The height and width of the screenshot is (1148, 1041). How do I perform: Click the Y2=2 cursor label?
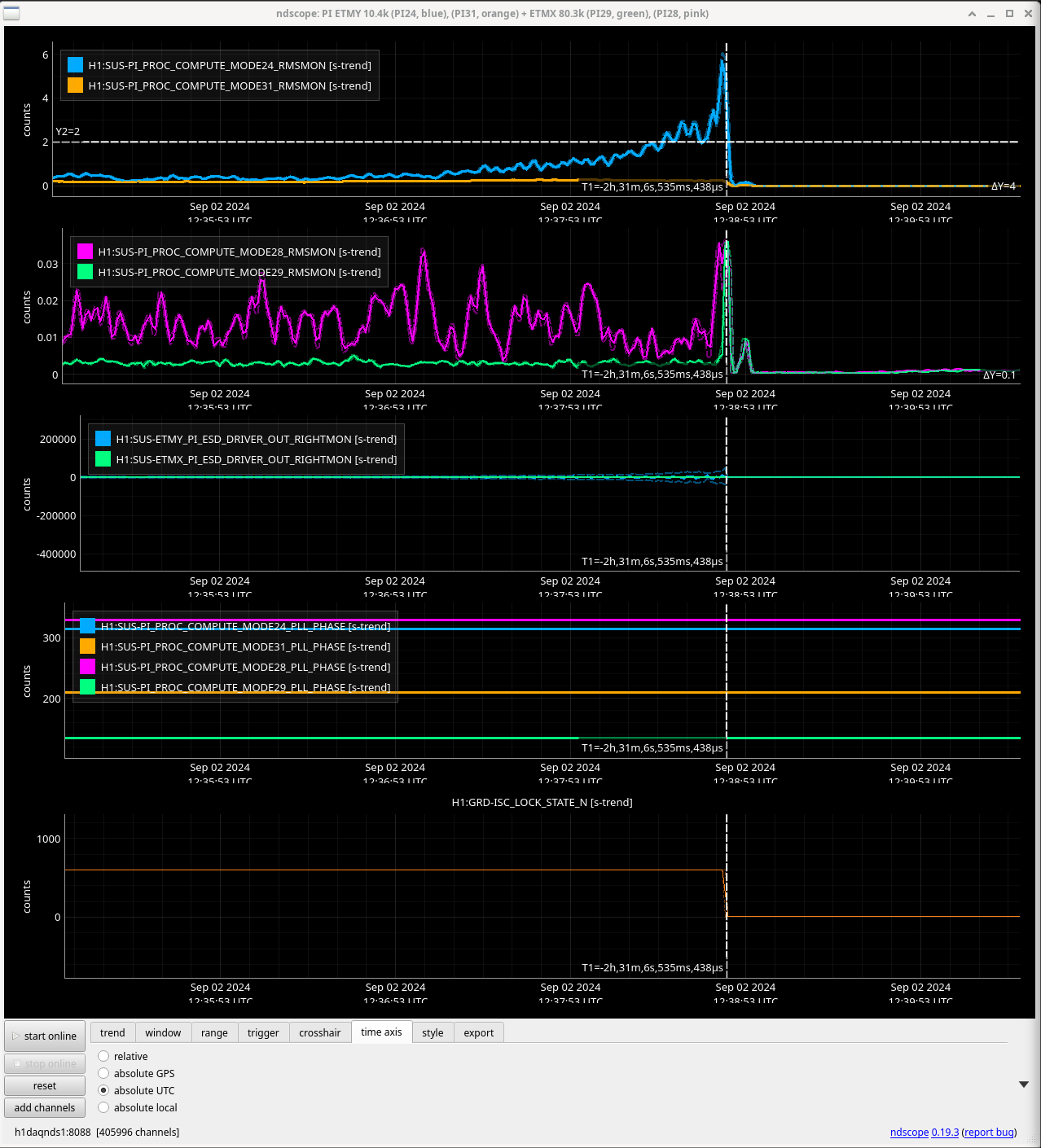(68, 131)
